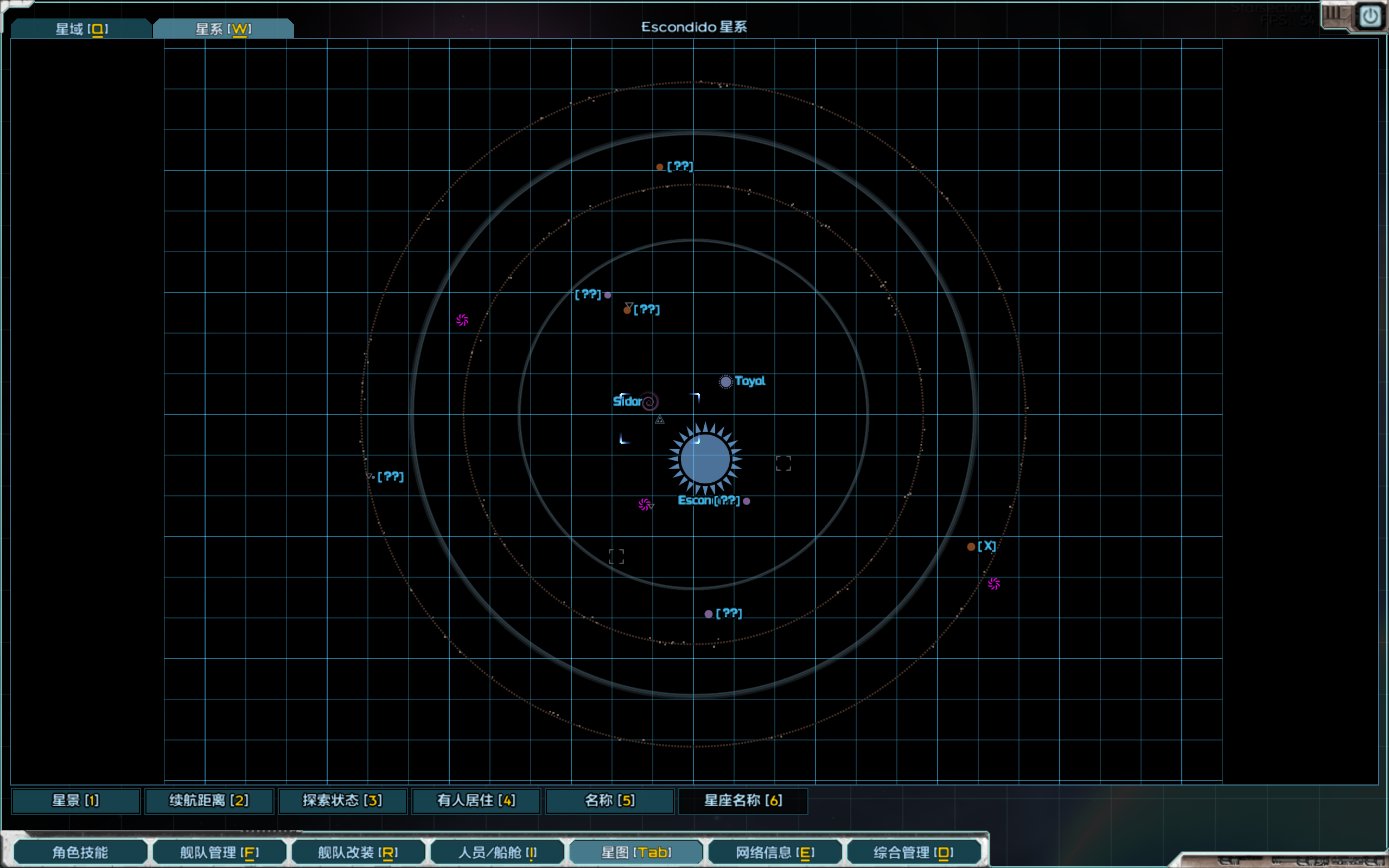Toggle the 名称 [5] labels filter
This screenshot has height=868, width=1389.
pos(609,801)
